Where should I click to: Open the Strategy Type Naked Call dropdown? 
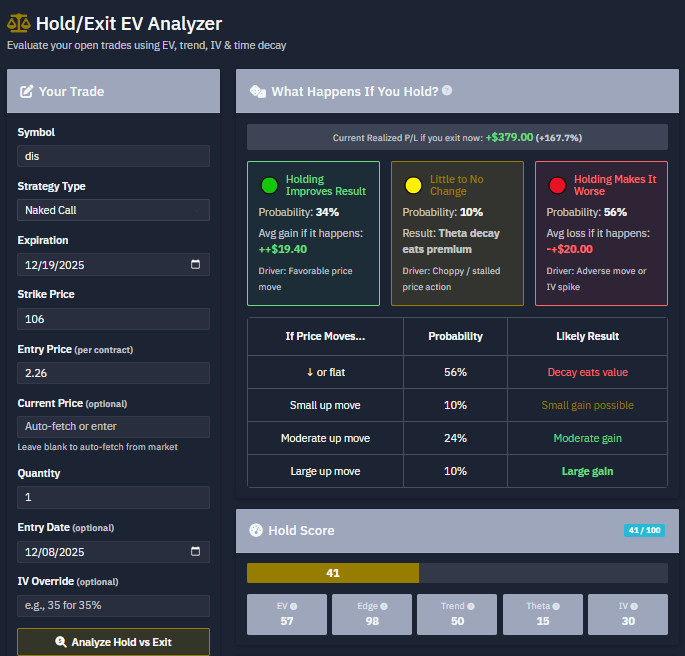113,210
